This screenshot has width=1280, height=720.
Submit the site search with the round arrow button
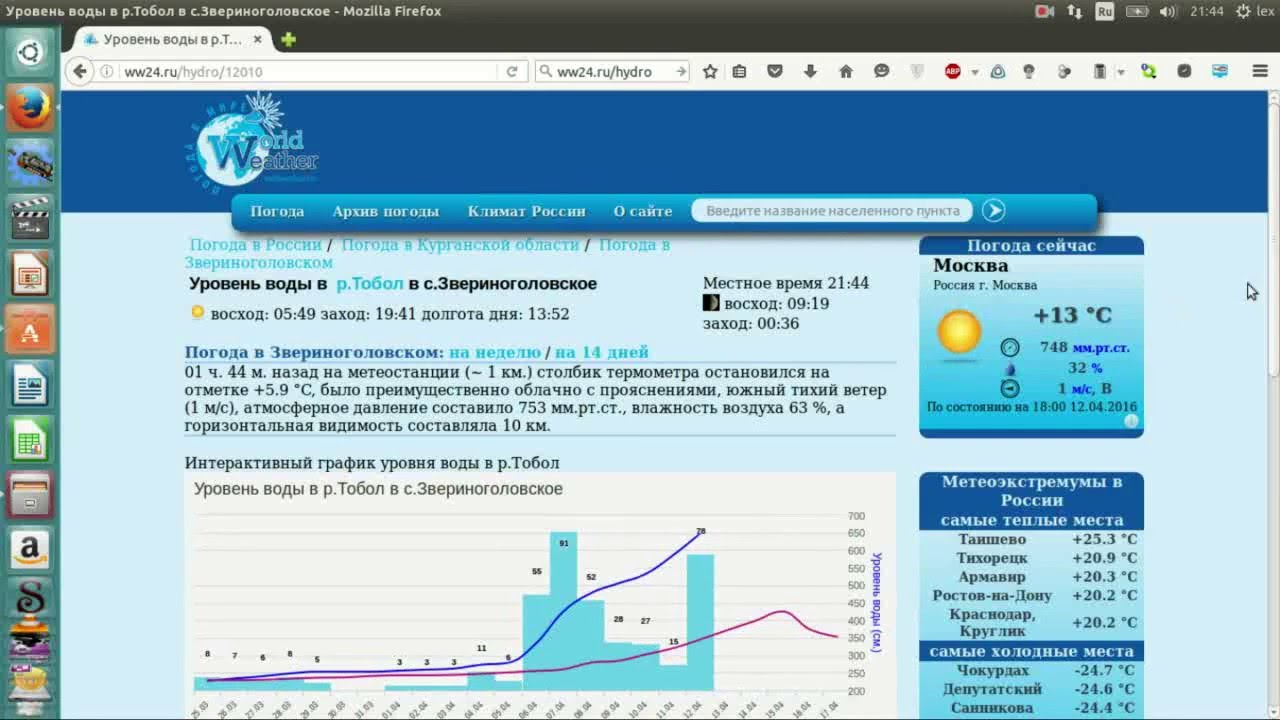(993, 211)
